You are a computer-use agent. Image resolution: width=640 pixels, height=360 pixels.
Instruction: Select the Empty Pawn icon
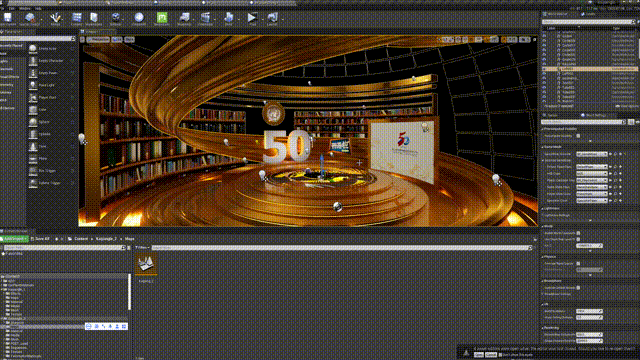[33, 73]
